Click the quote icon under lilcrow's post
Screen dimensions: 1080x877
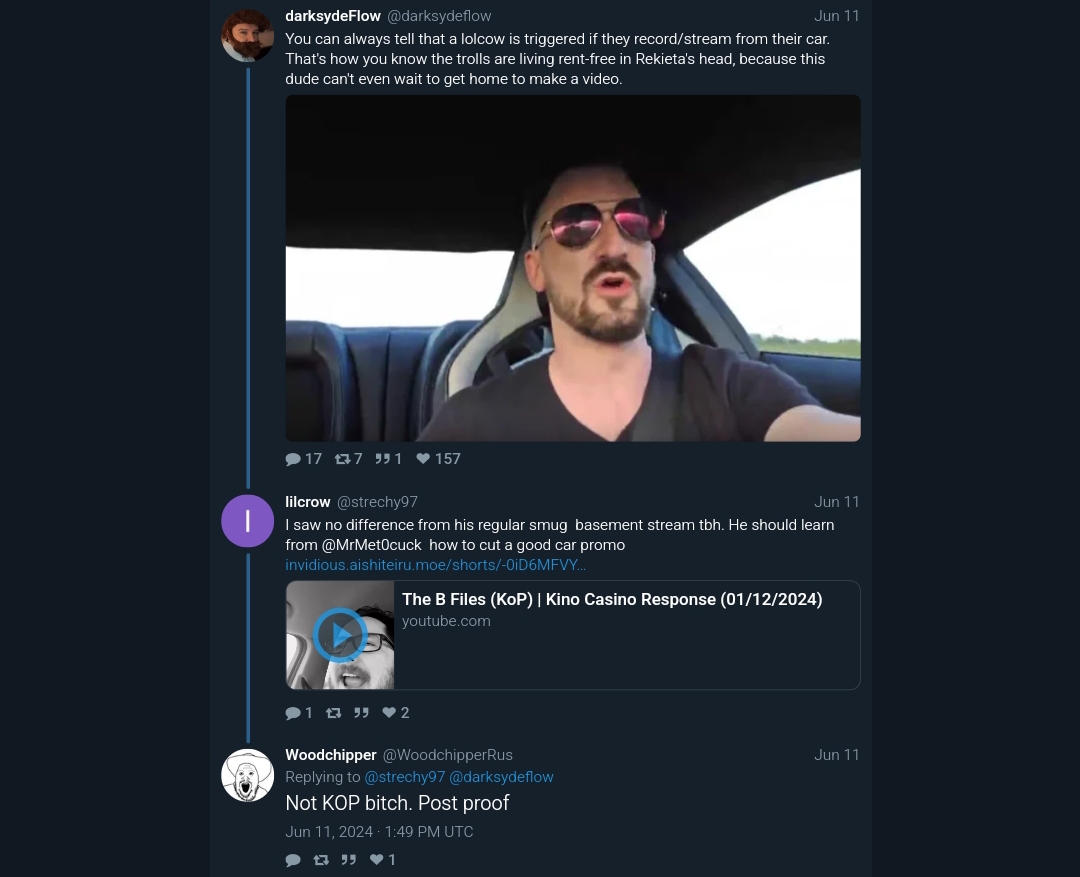click(362, 713)
